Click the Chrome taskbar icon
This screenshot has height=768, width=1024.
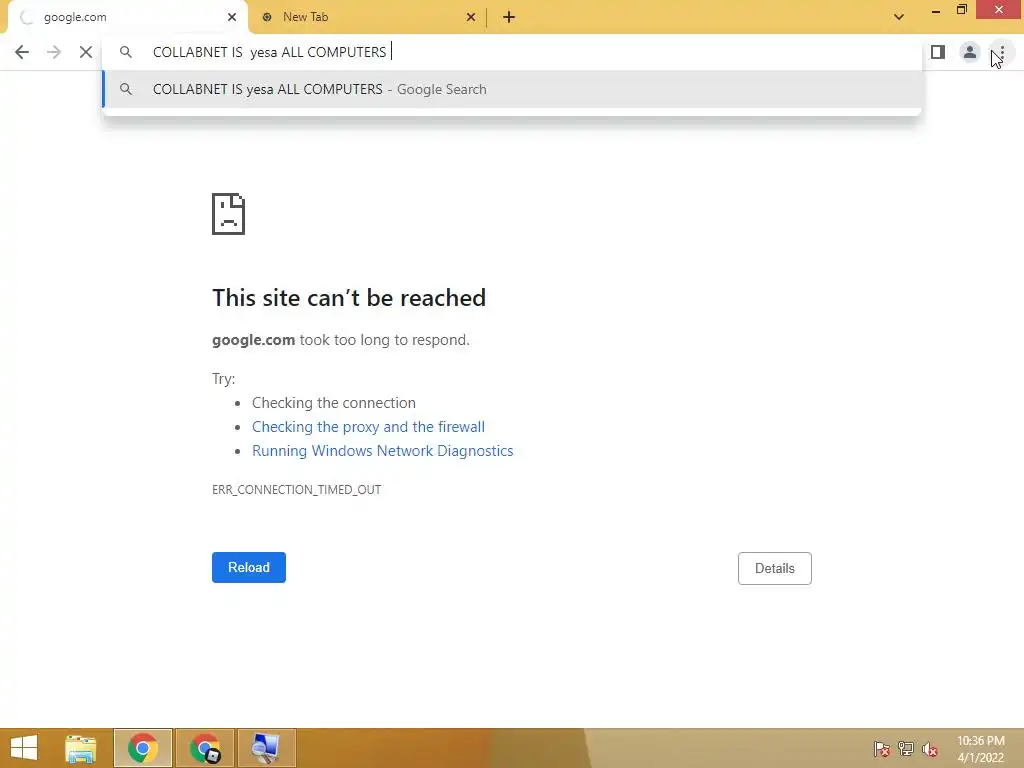tap(143, 748)
